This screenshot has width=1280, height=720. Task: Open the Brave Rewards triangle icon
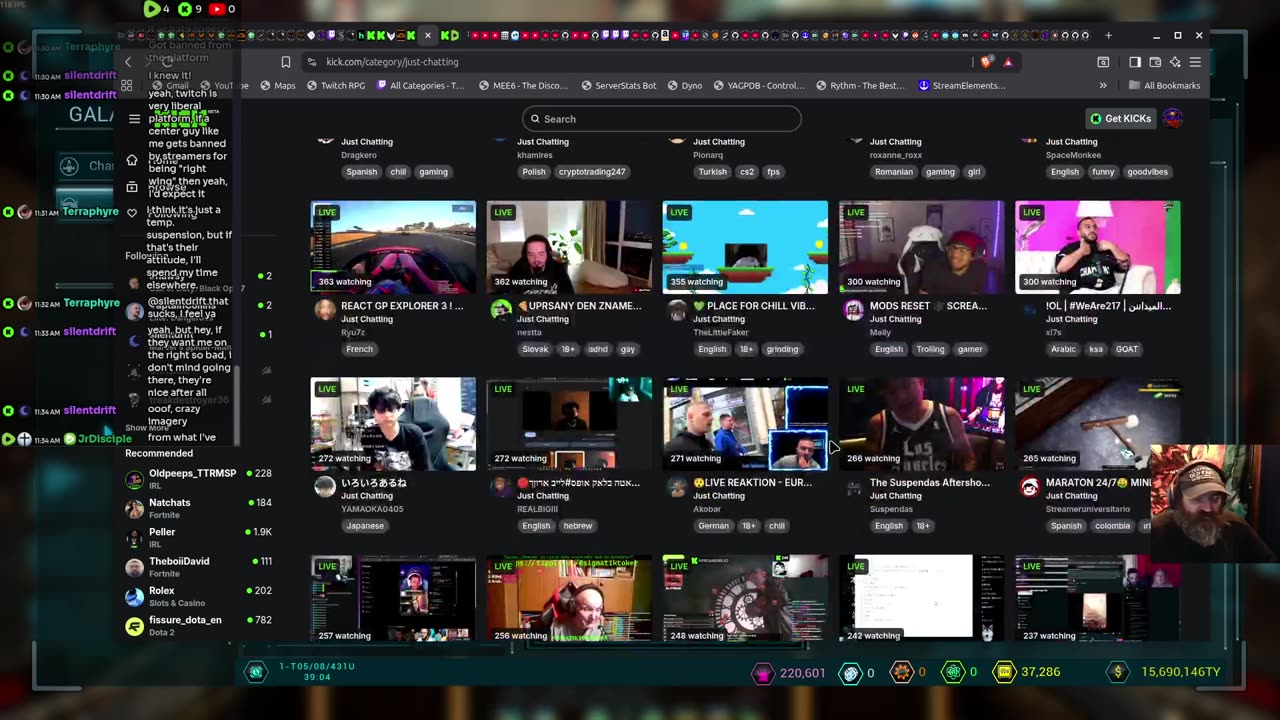pos(1008,62)
